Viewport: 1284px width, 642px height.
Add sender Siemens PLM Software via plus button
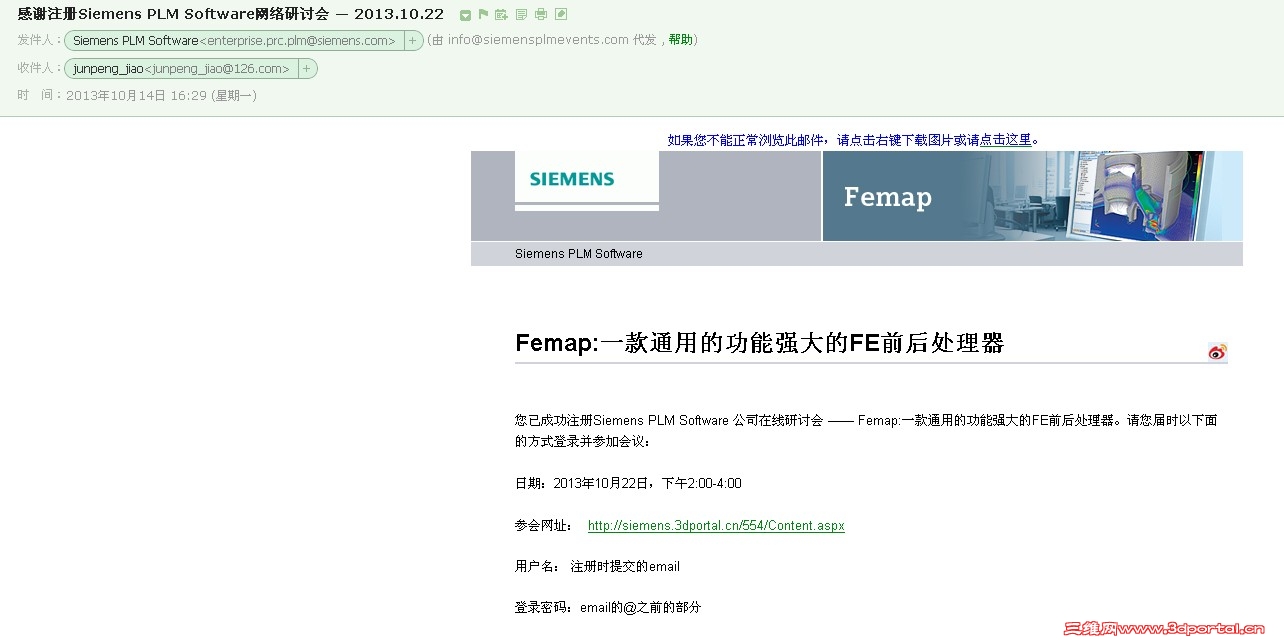[412, 41]
